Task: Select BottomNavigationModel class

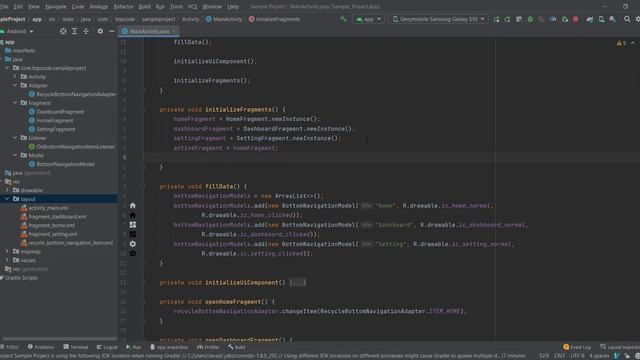Action: pos(62,164)
